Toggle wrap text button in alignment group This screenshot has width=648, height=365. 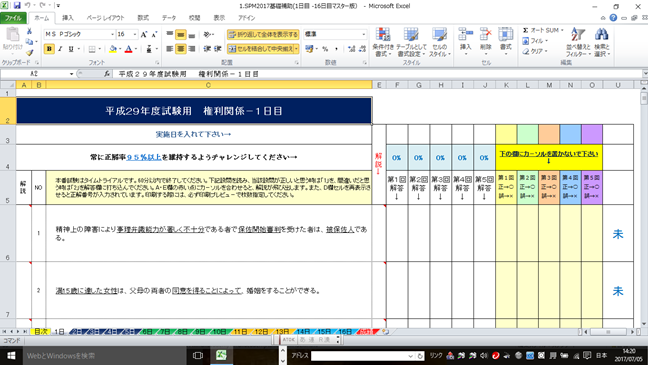pos(263,34)
